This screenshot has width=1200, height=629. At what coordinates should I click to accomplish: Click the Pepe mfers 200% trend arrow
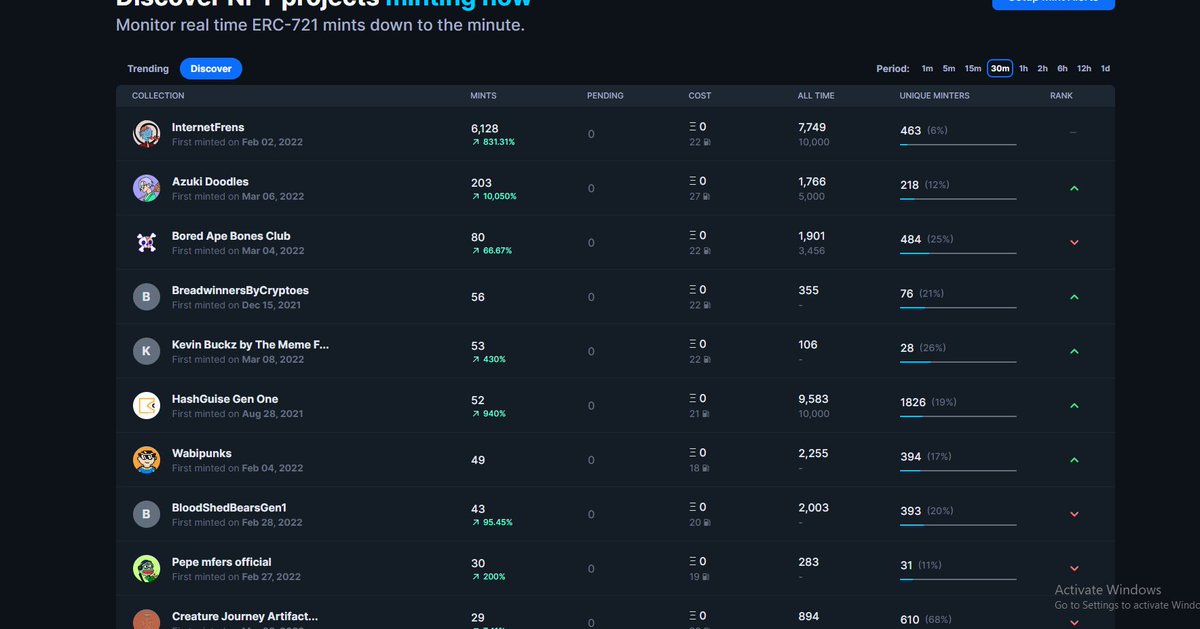pos(475,576)
